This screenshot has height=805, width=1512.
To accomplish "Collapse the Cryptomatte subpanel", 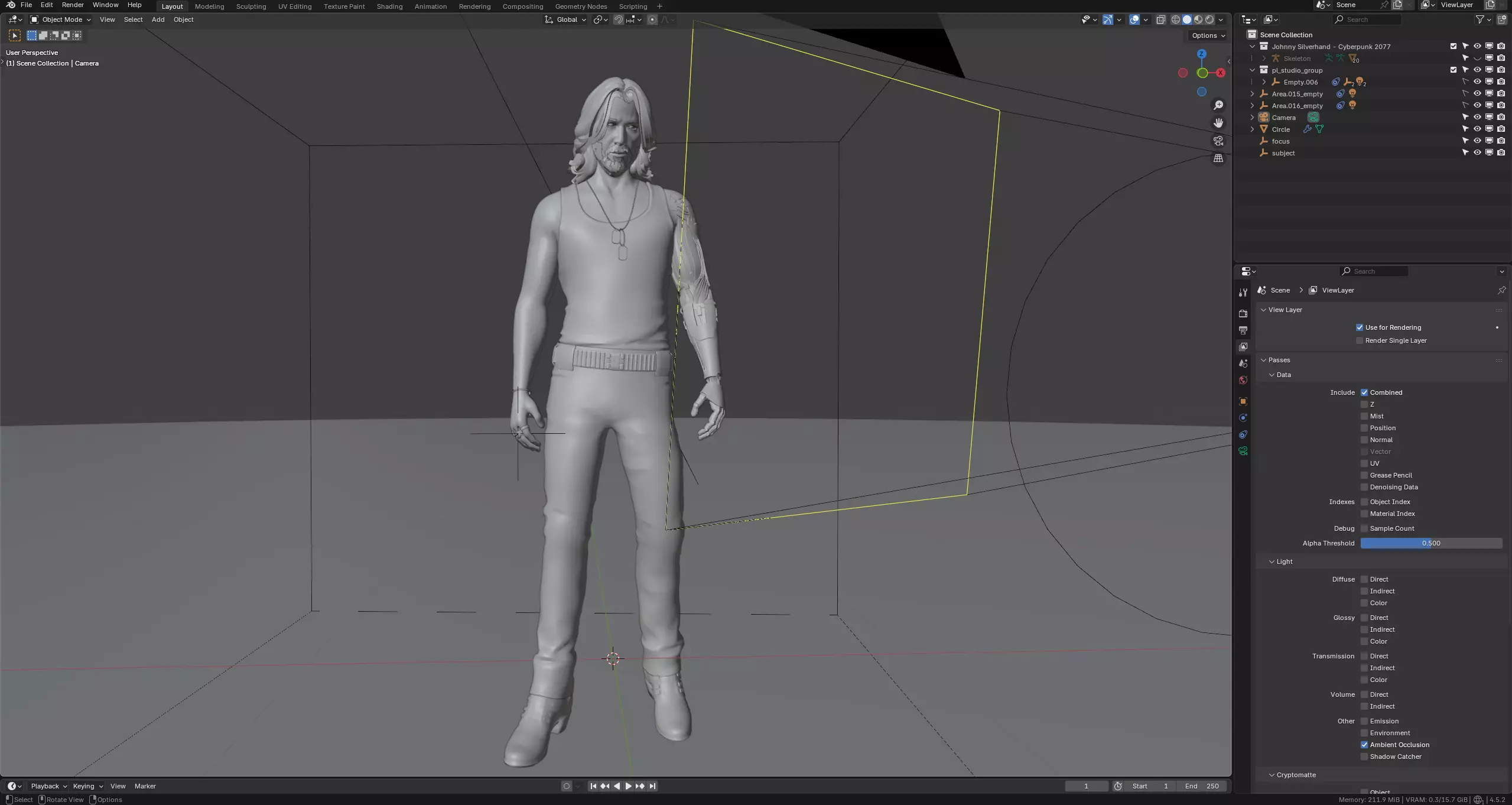I will (1272, 775).
